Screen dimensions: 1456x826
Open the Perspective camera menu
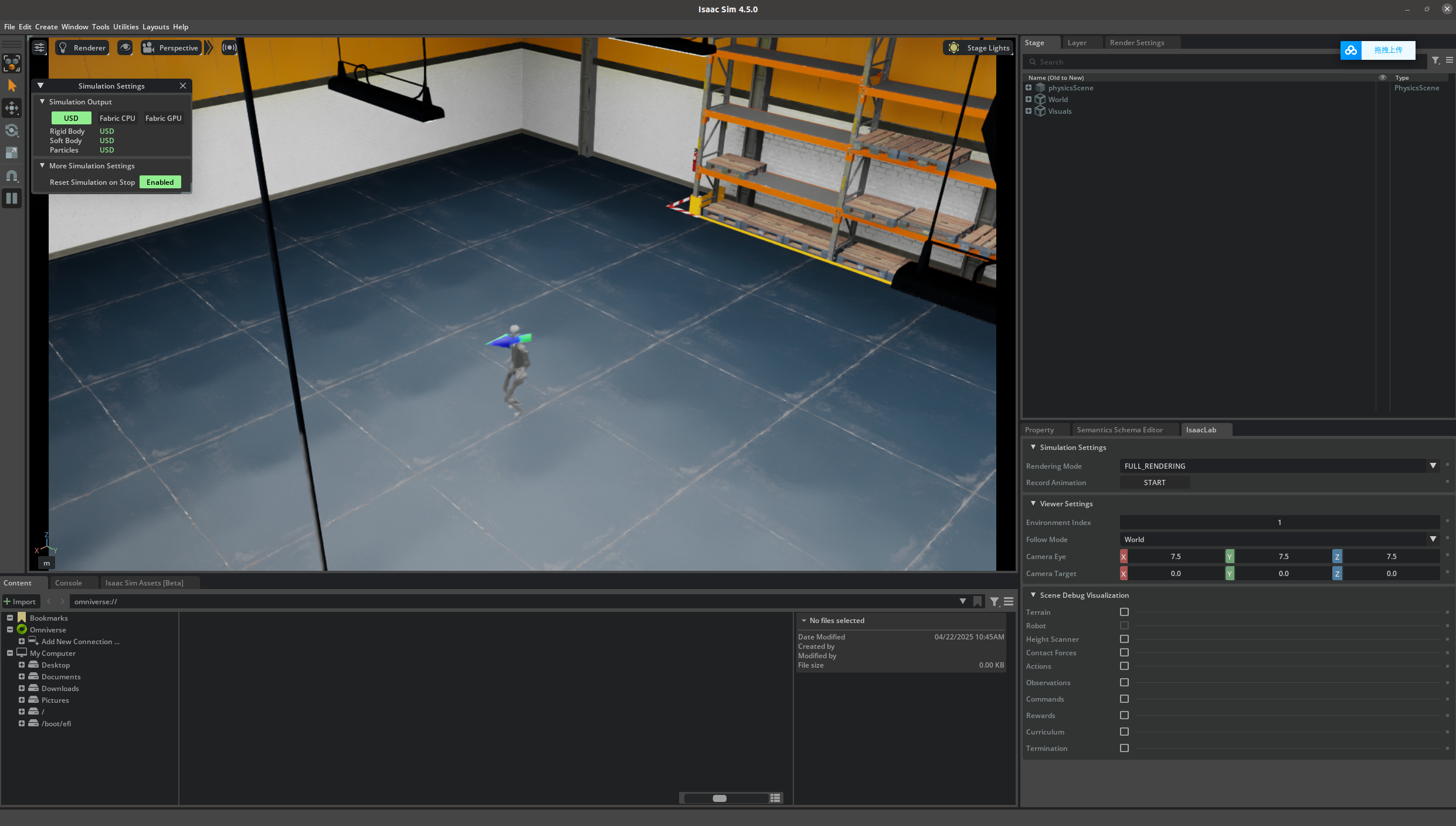pyautogui.click(x=171, y=48)
